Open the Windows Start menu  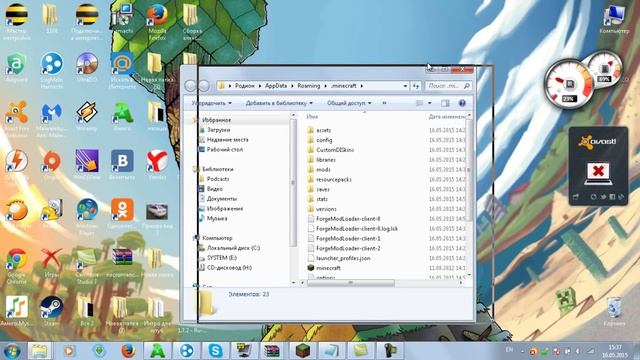(x=12, y=351)
